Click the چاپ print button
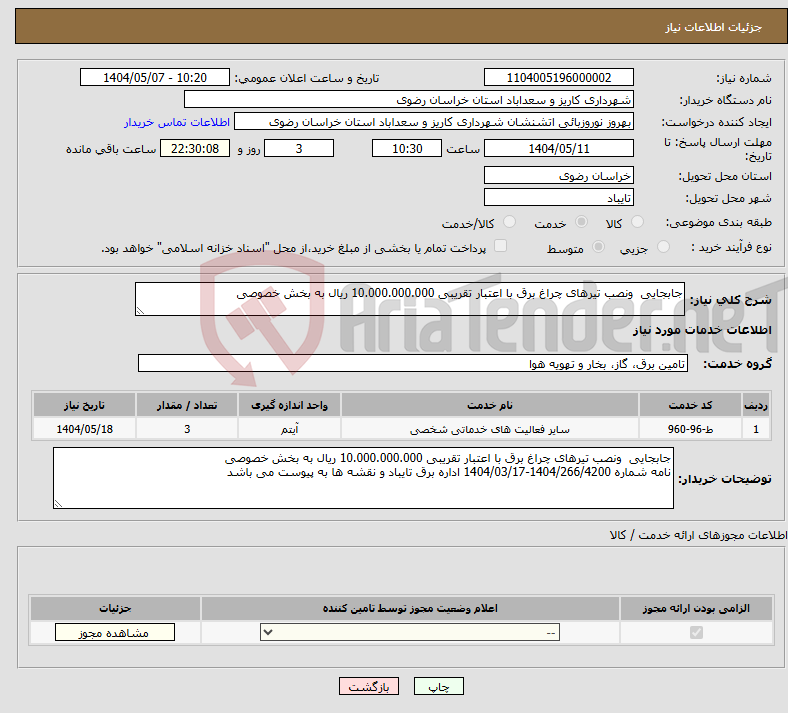Screen dimensions: 788x713 (439, 686)
